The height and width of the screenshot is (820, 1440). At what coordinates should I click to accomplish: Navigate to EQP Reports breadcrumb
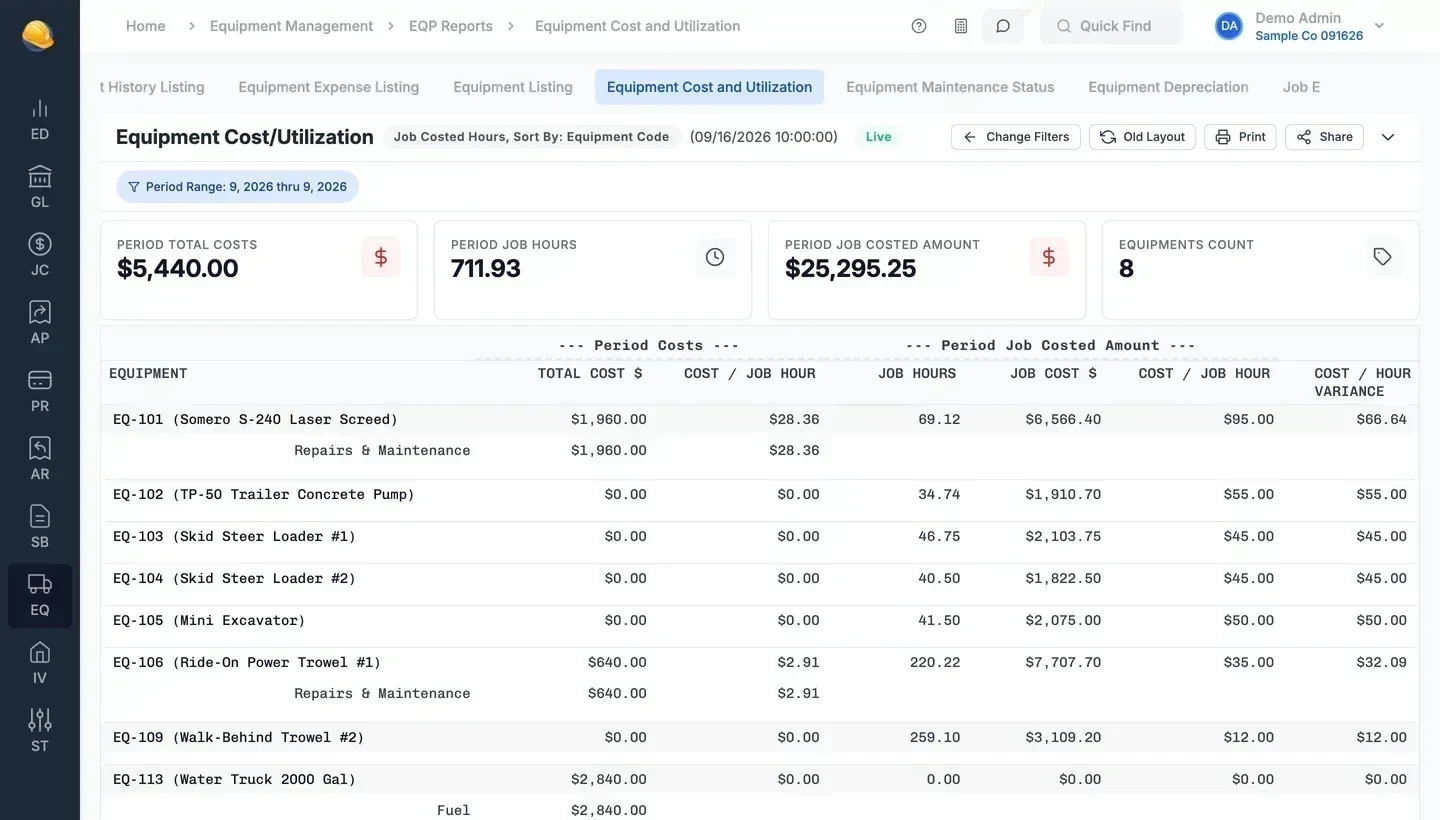tap(451, 26)
